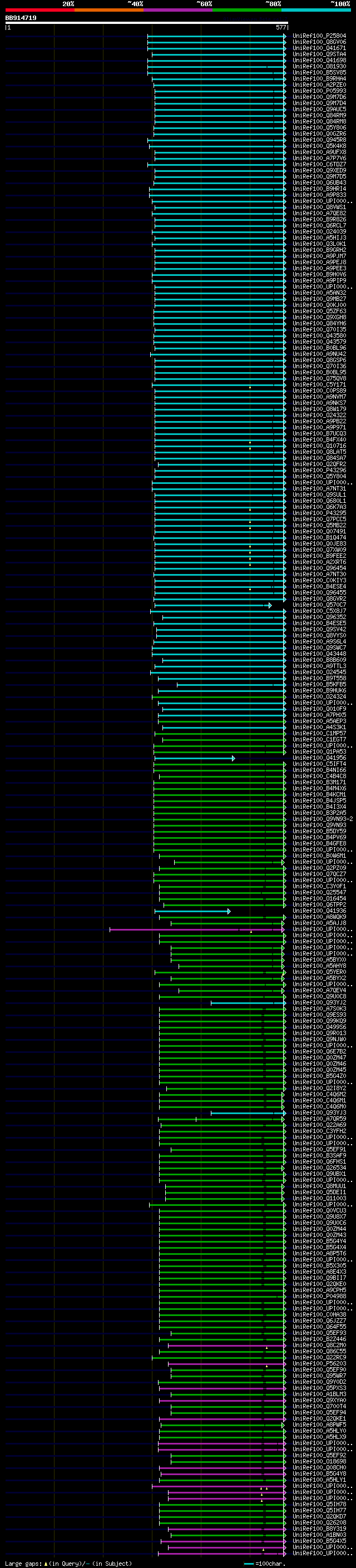This screenshot has width=356, height=1568.
Task: Select hit label UniRef100_Q41671
Action: pyautogui.click(x=319, y=48)
